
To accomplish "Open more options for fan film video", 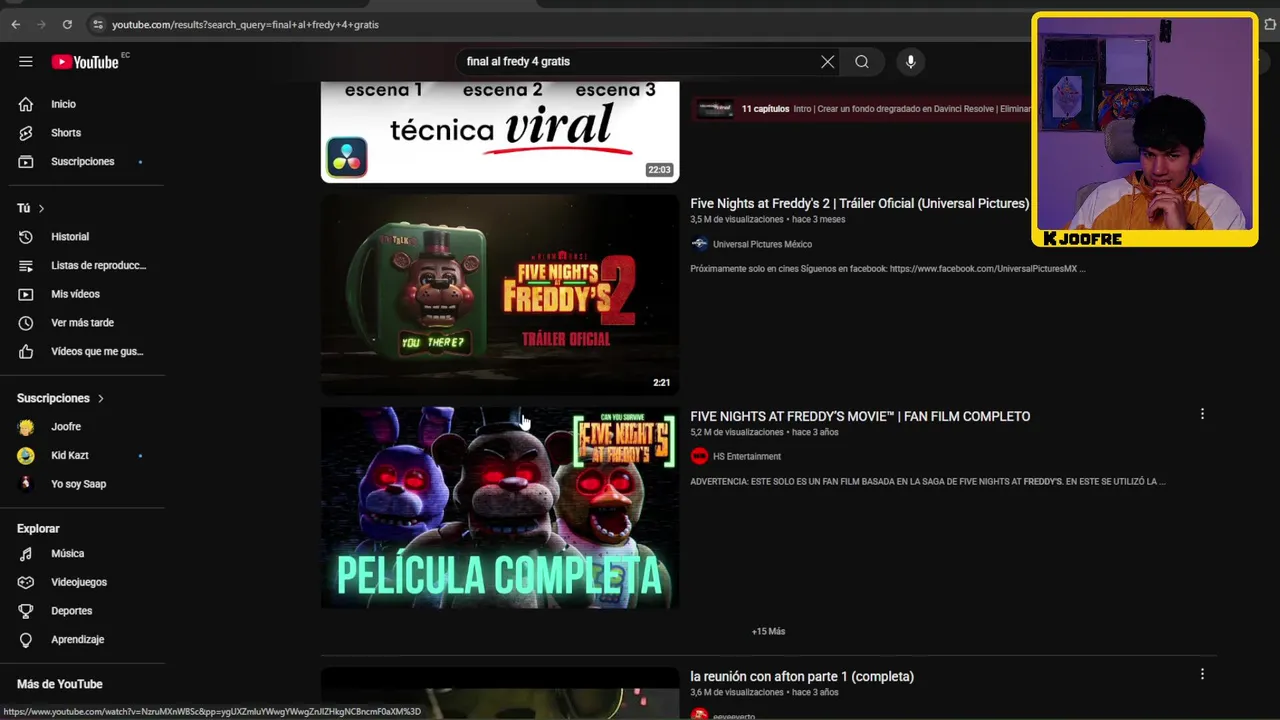I will (1202, 414).
